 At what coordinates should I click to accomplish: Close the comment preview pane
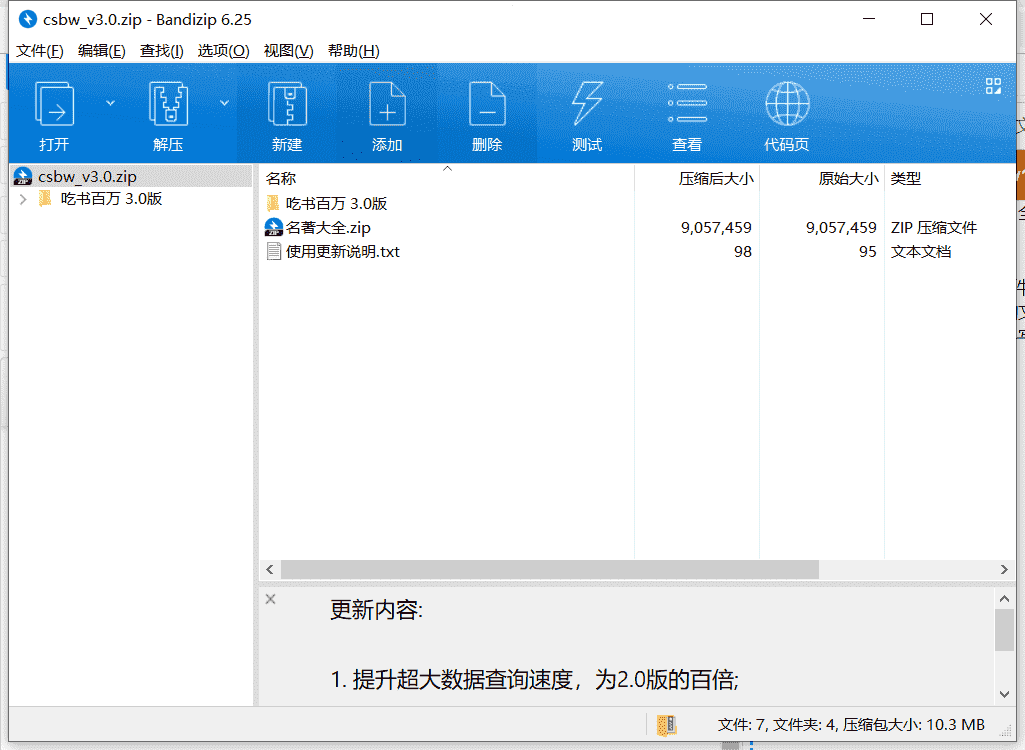pos(271,599)
